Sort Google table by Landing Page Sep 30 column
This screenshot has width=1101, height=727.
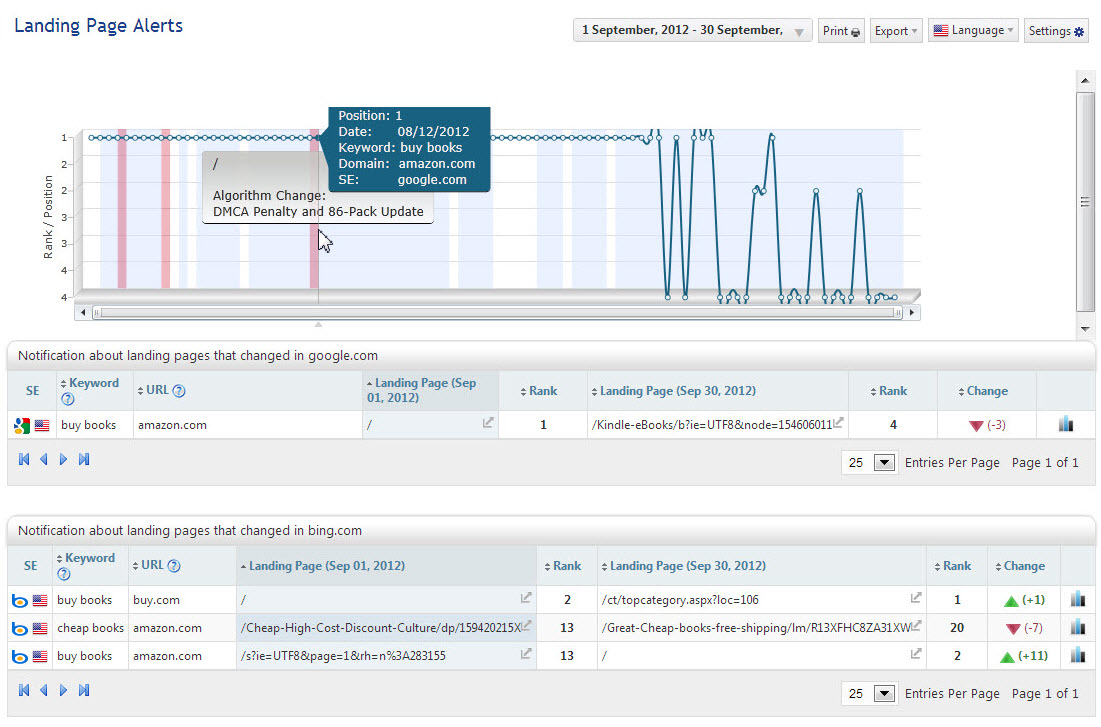pos(678,391)
